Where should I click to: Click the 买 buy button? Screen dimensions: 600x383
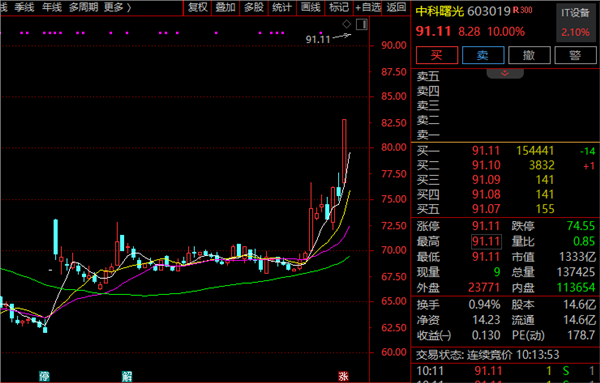click(437, 55)
